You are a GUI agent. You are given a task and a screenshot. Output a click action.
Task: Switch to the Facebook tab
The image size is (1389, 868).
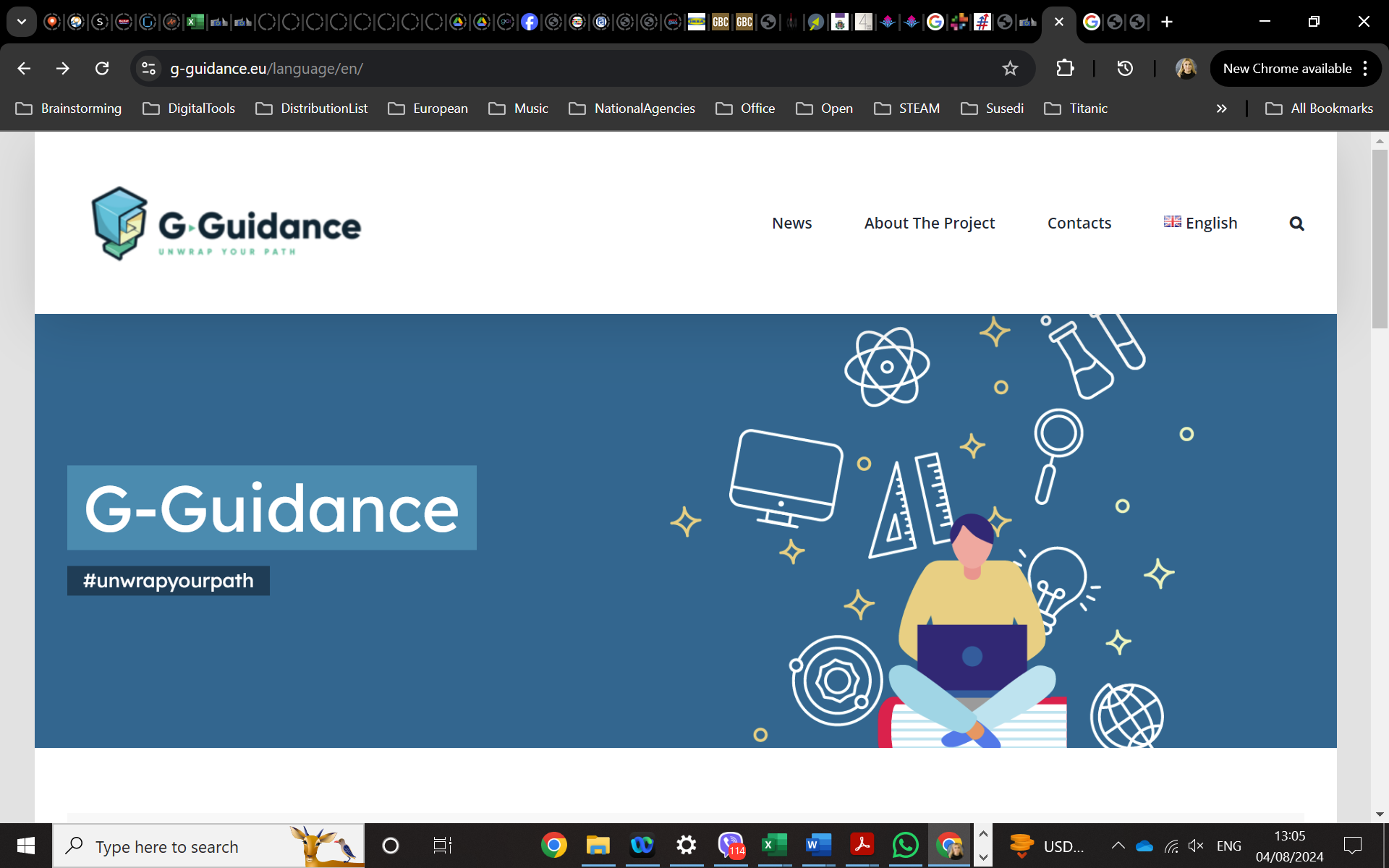point(530,22)
